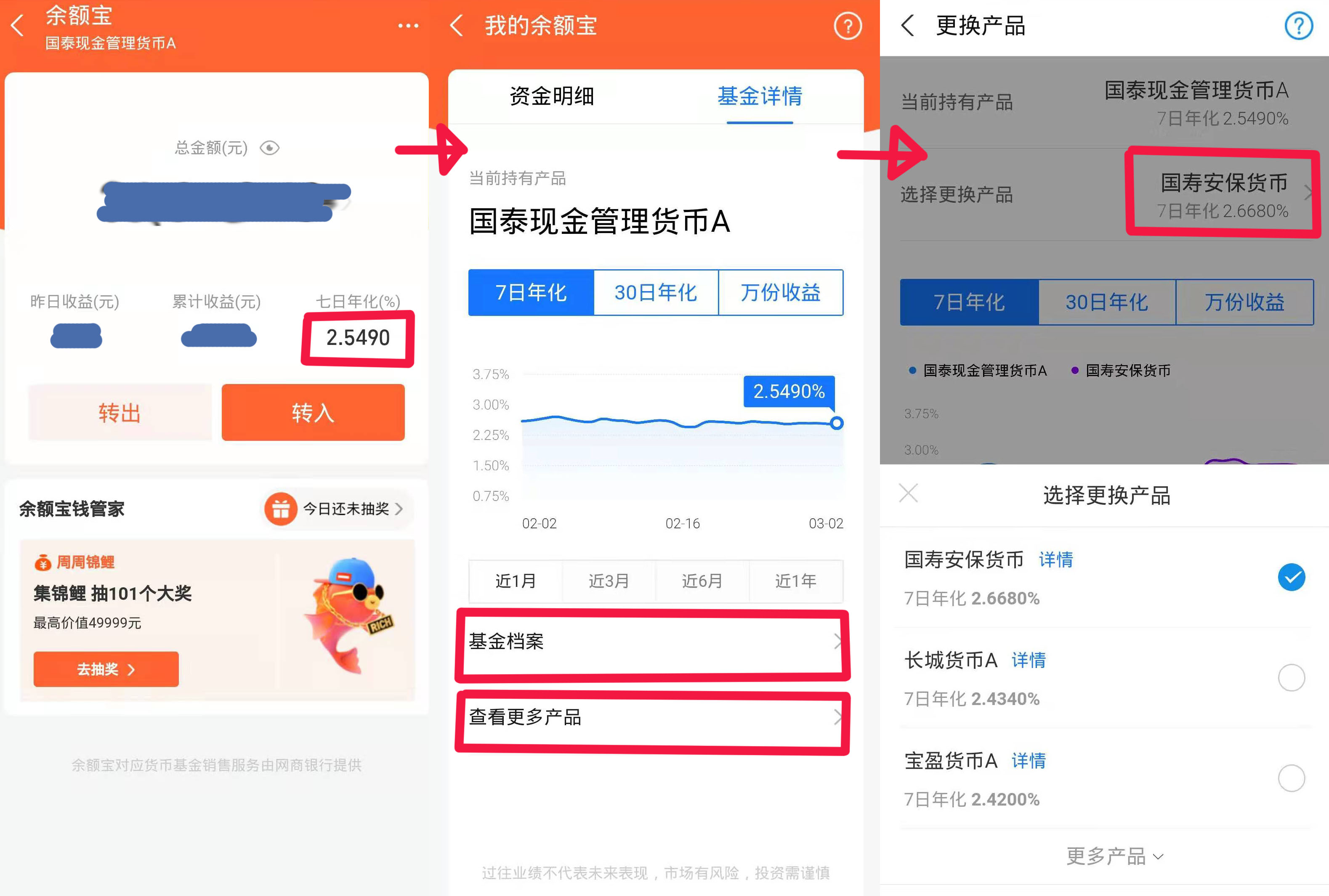Open the help "?" icon on 我的余额宝
This screenshot has height=896, width=1329.
[x=848, y=26]
